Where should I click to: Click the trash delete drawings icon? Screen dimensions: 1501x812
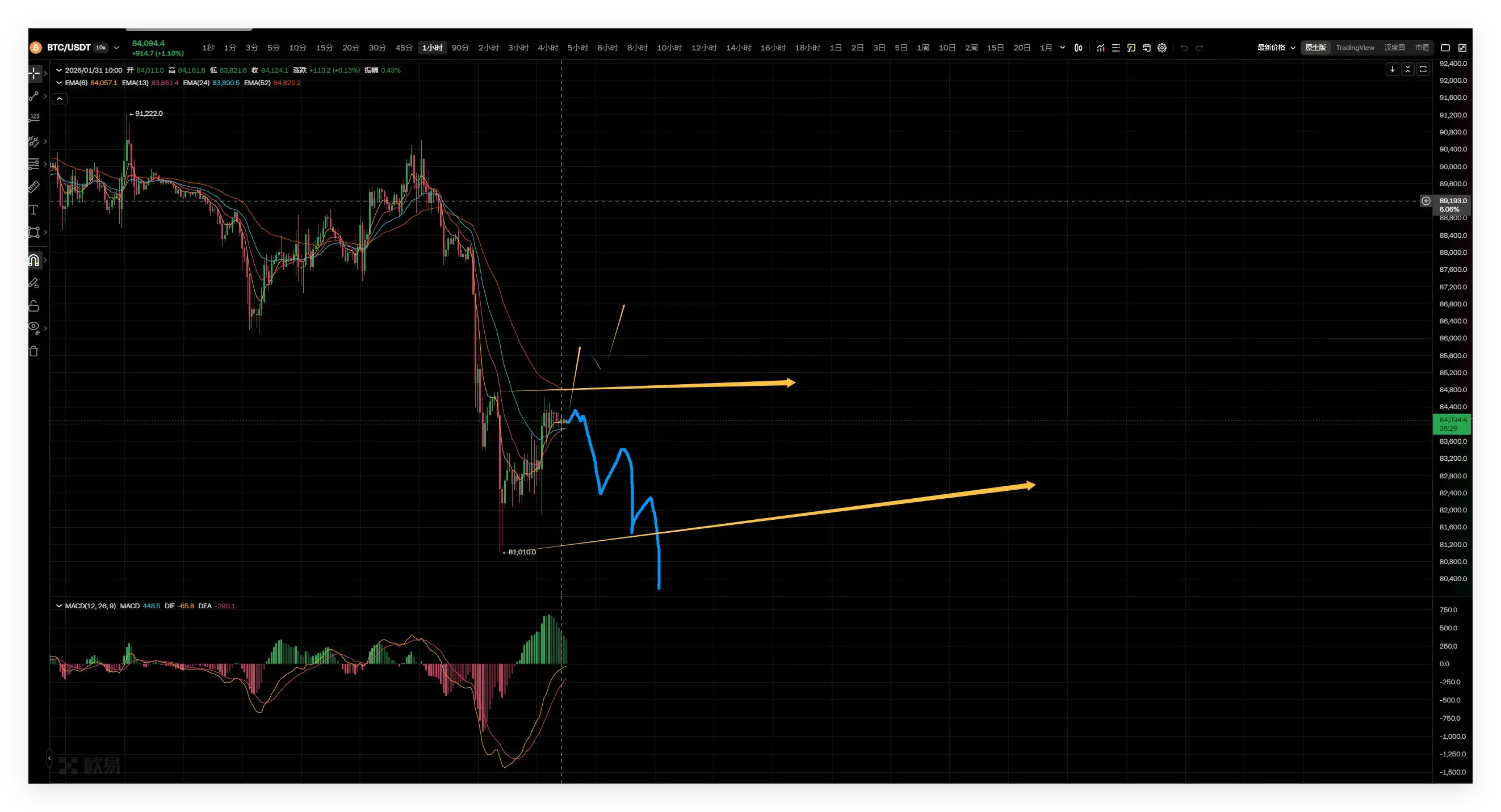tap(34, 351)
